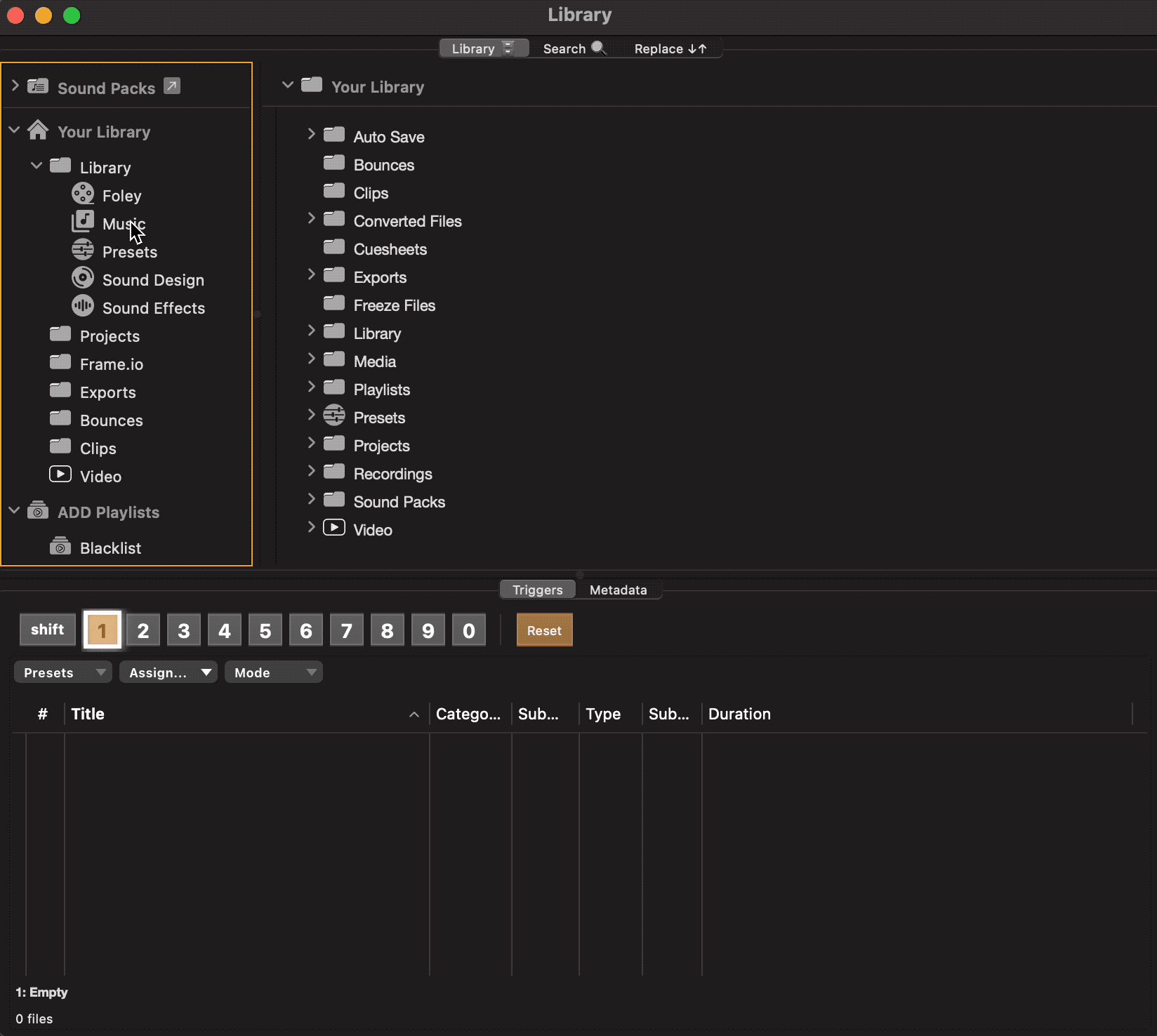Open the Assign... dropdown
1157x1036 pixels.
(x=168, y=672)
